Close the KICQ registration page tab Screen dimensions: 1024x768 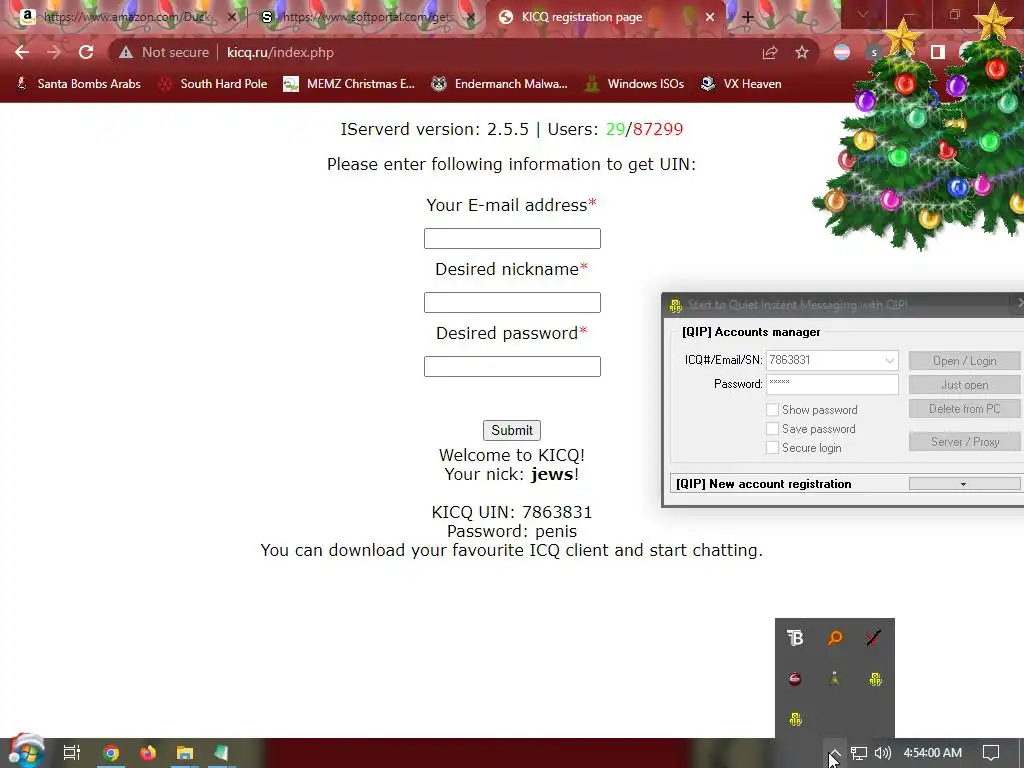pyautogui.click(x=710, y=18)
